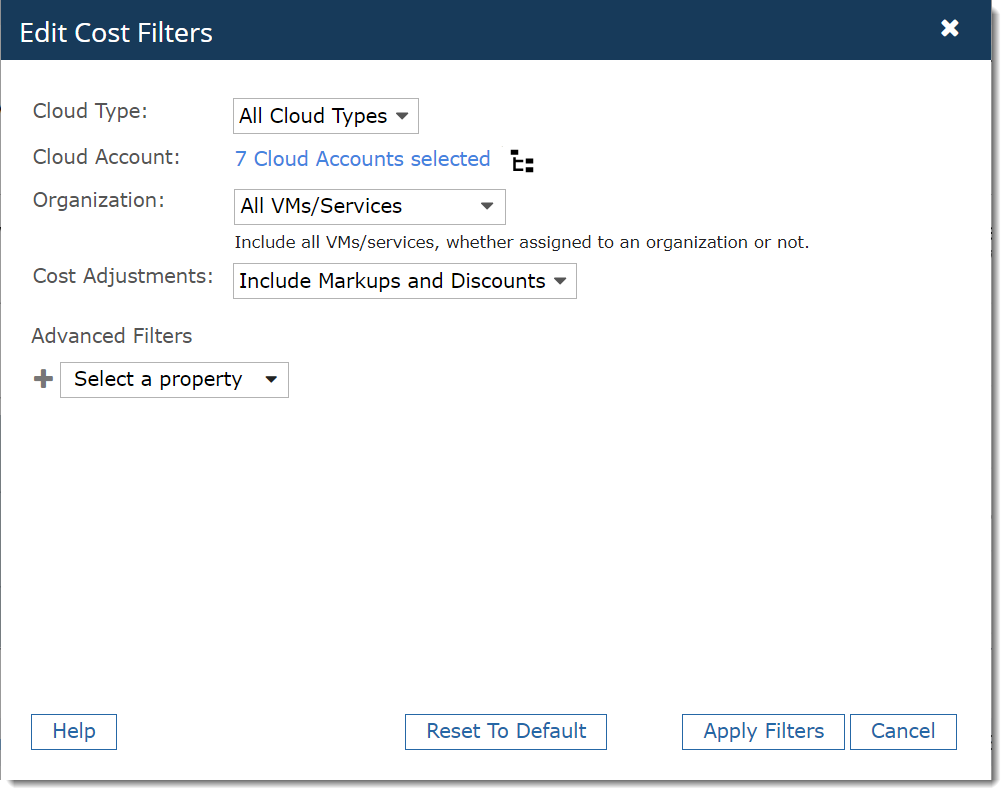Viewport: 1007px width, 795px height.
Task: Click the Cloud Type label
Action: click(90, 111)
